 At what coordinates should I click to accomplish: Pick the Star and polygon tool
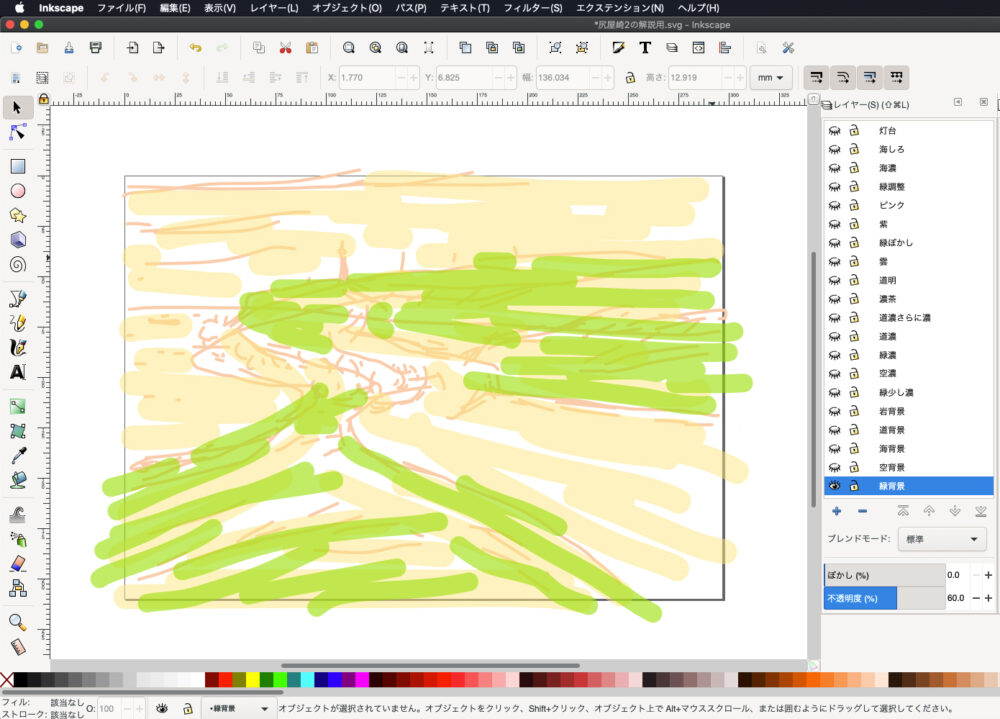click(x=17, y=215)
